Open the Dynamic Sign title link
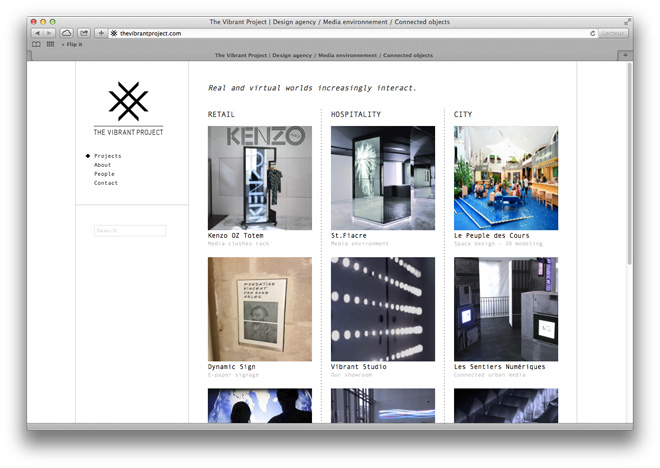 point(232,367)
